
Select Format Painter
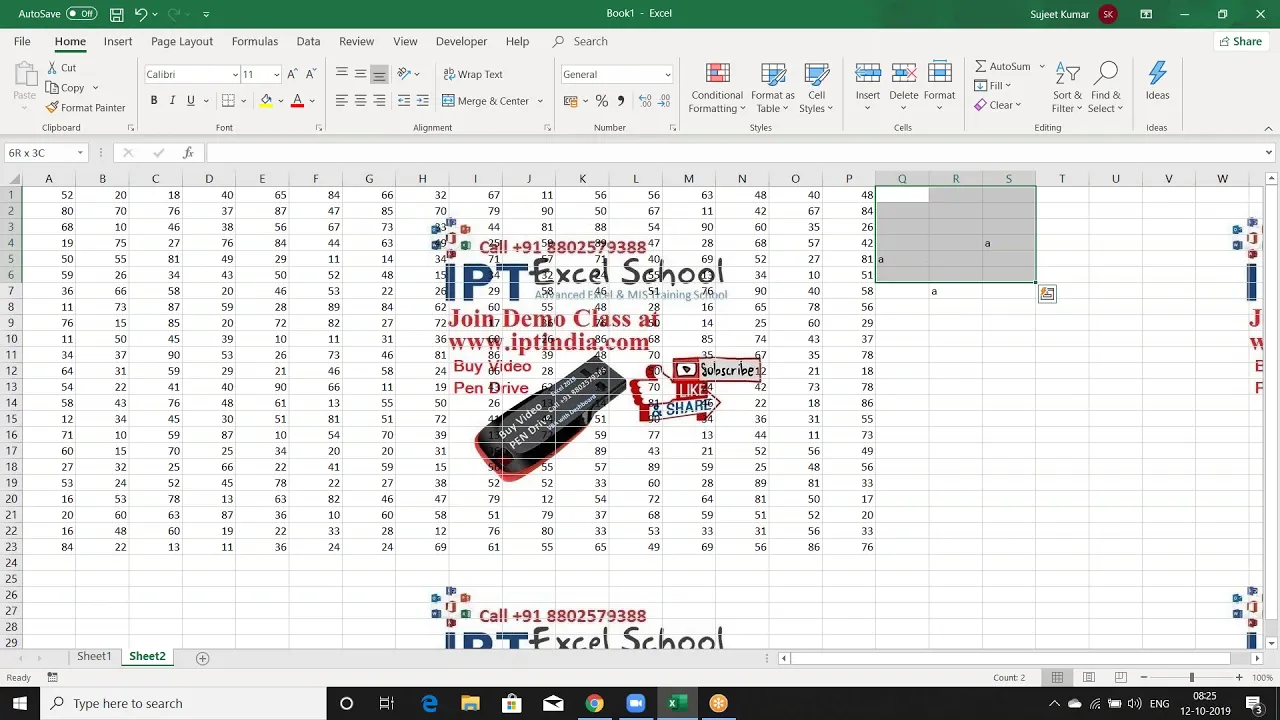[86, 107]
